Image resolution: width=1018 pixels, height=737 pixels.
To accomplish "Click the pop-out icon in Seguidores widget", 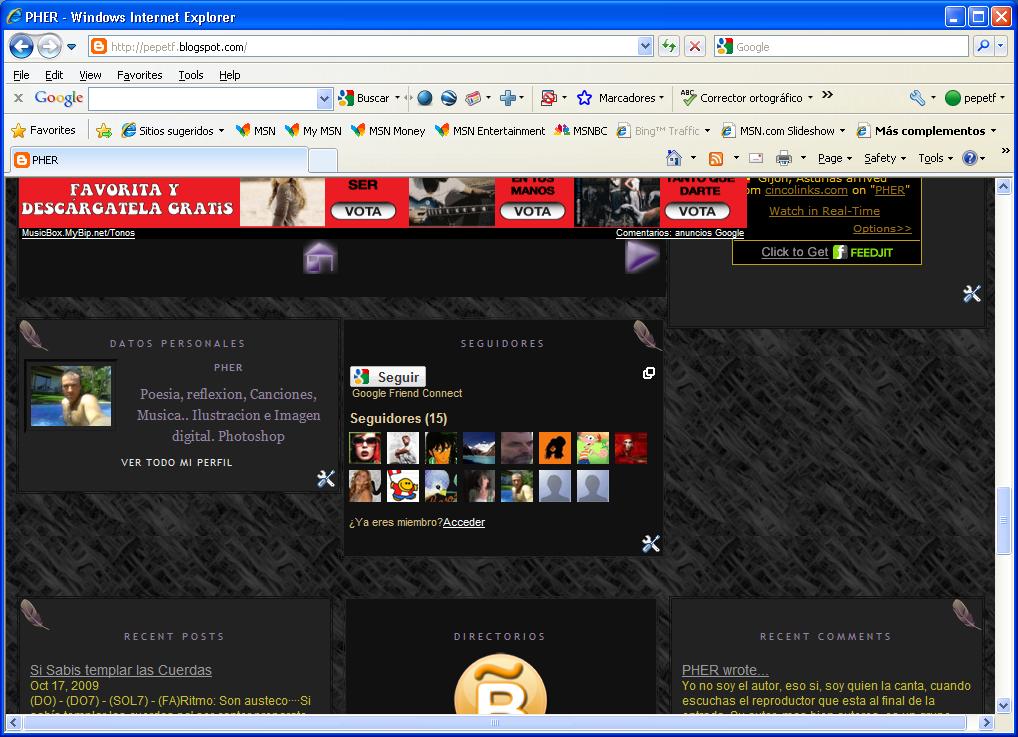I will [649, 373].
